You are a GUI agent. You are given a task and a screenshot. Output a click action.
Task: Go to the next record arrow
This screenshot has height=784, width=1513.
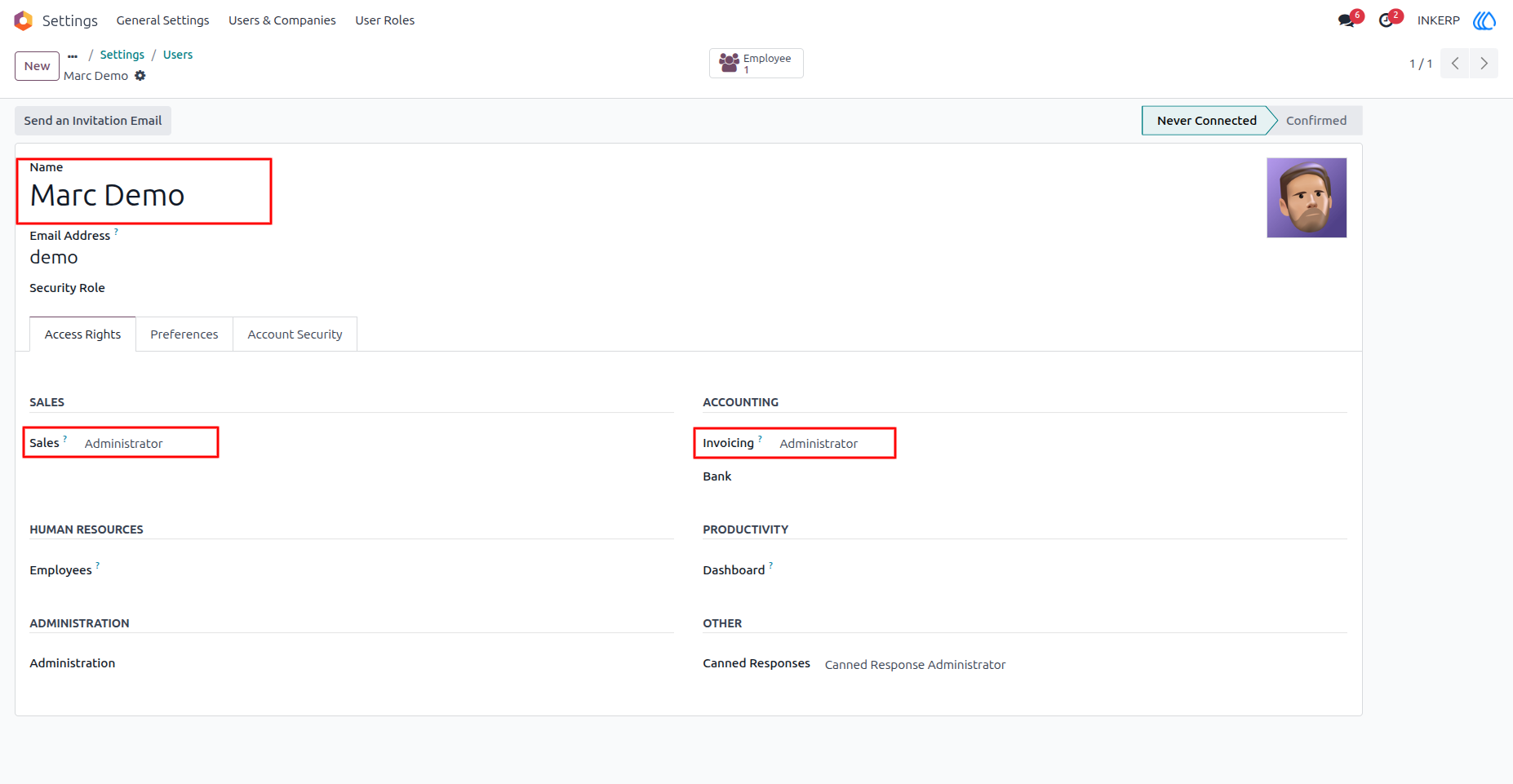coord(1484,64)
